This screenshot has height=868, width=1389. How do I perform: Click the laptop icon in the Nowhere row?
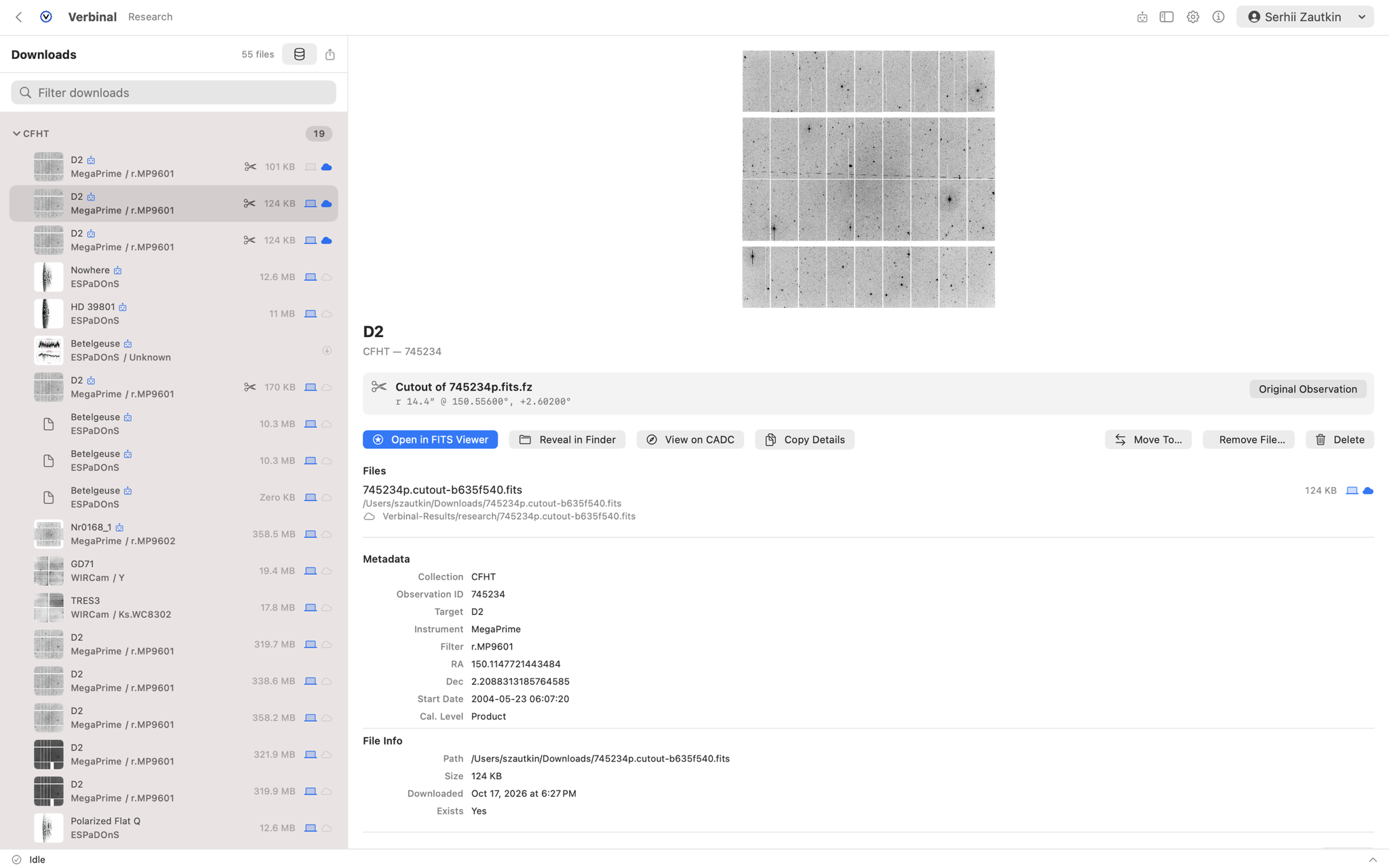310,277
